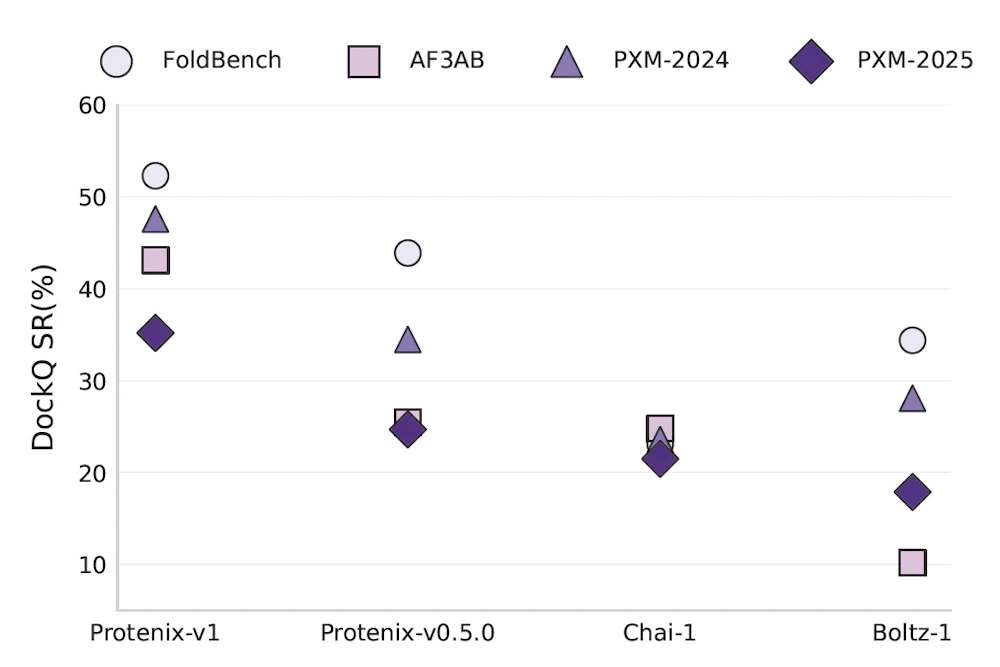Click the PXM-2025 diamond legend marker

(x=811, y=61)
